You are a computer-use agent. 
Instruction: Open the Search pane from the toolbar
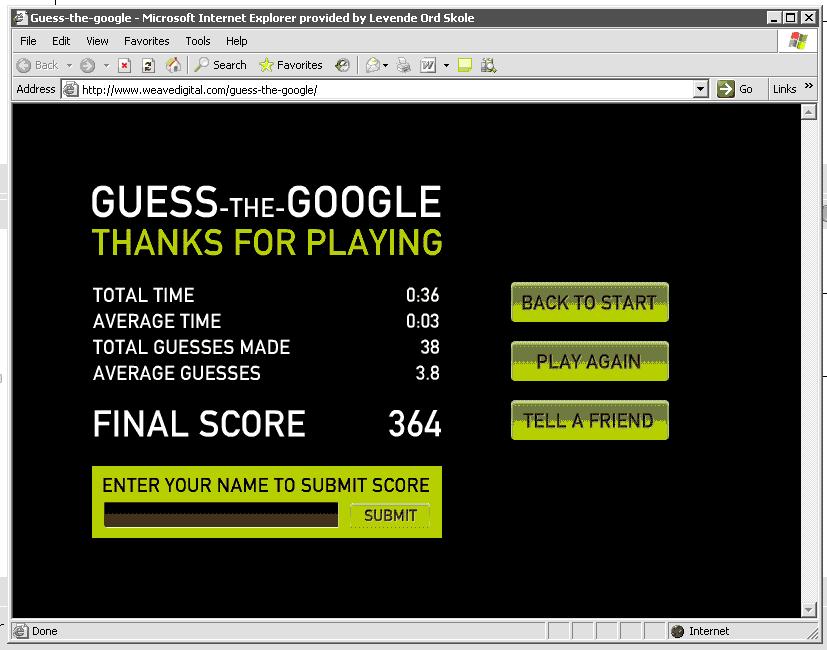pos(220,65)
